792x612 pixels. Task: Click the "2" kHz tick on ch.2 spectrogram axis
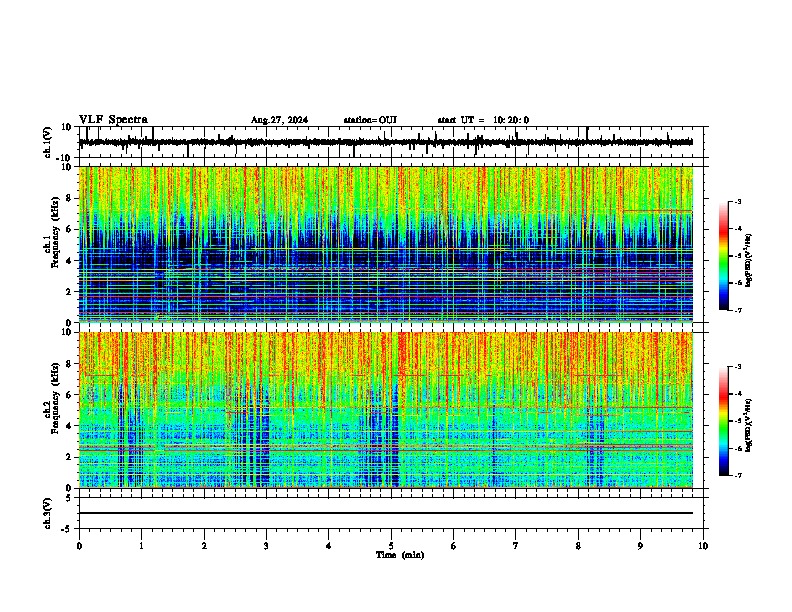pos(69,457)
